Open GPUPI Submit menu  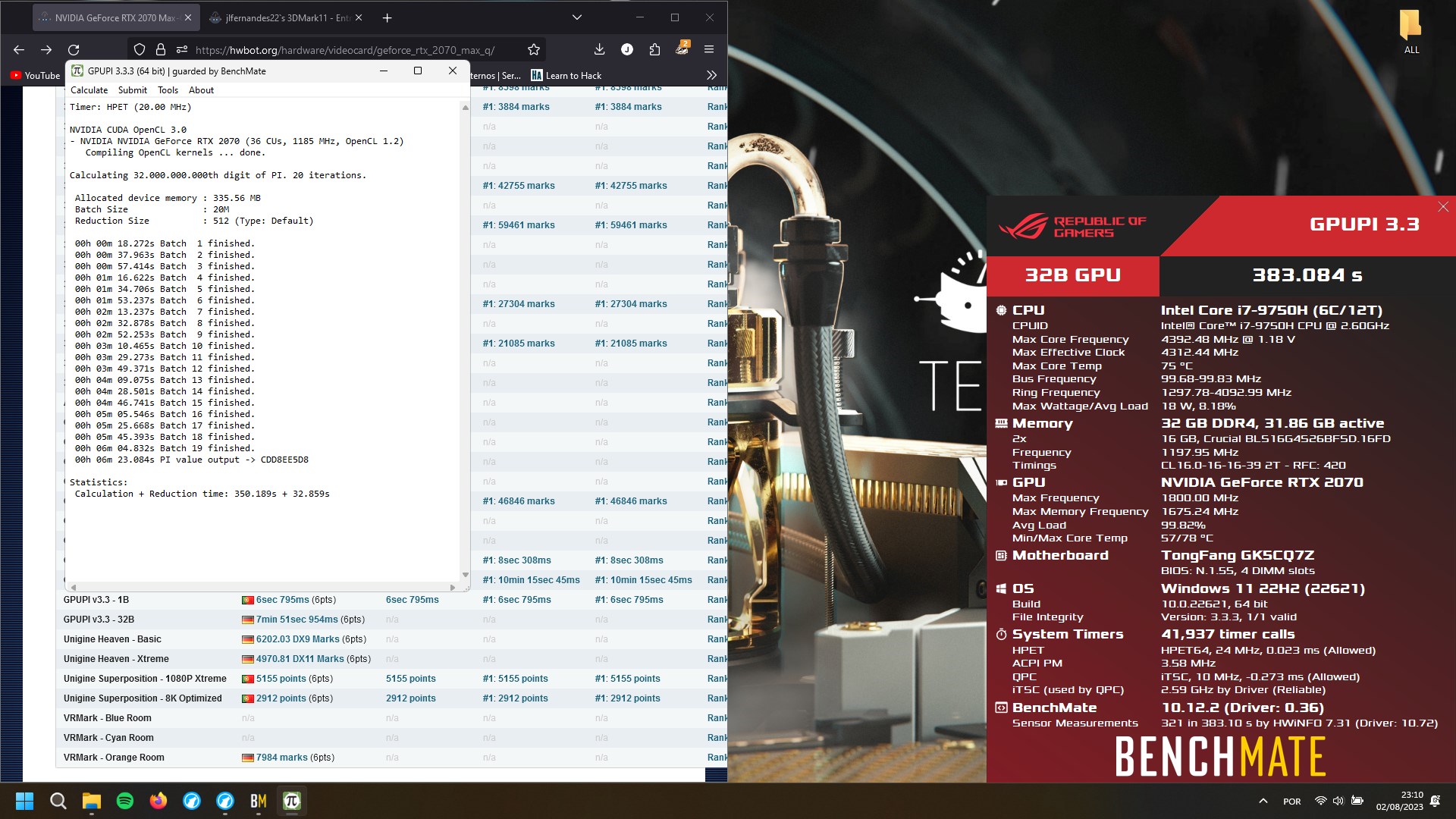pos(133,90)
